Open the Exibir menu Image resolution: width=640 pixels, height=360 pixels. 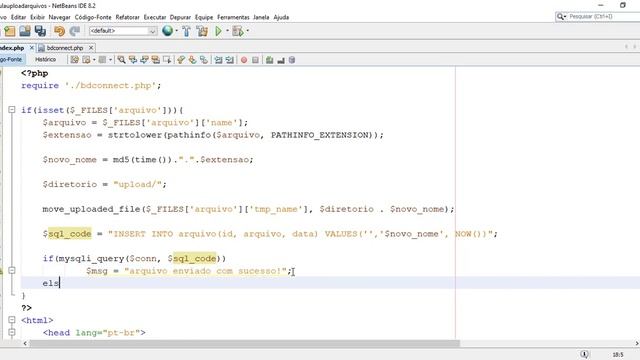tap(37, 17)
